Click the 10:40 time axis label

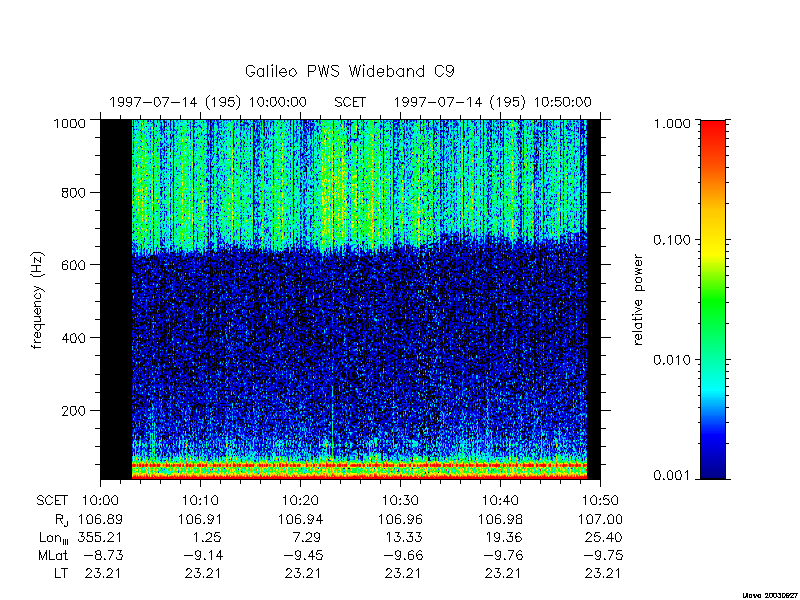501,501
